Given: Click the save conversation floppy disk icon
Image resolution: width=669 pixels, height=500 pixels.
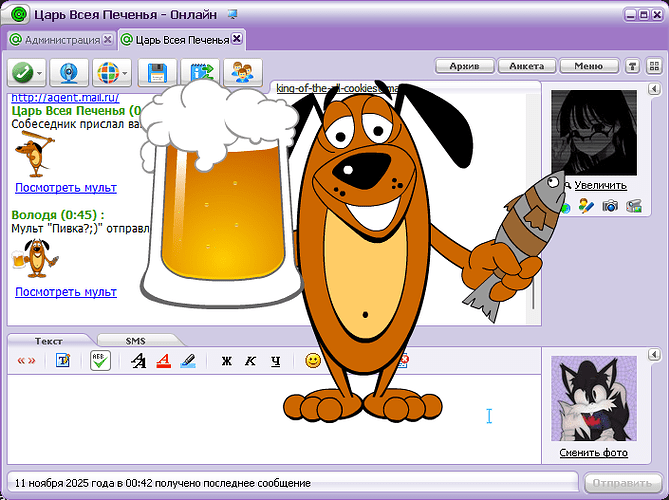Looking at the screenshot, I should [x=156, y=73].
